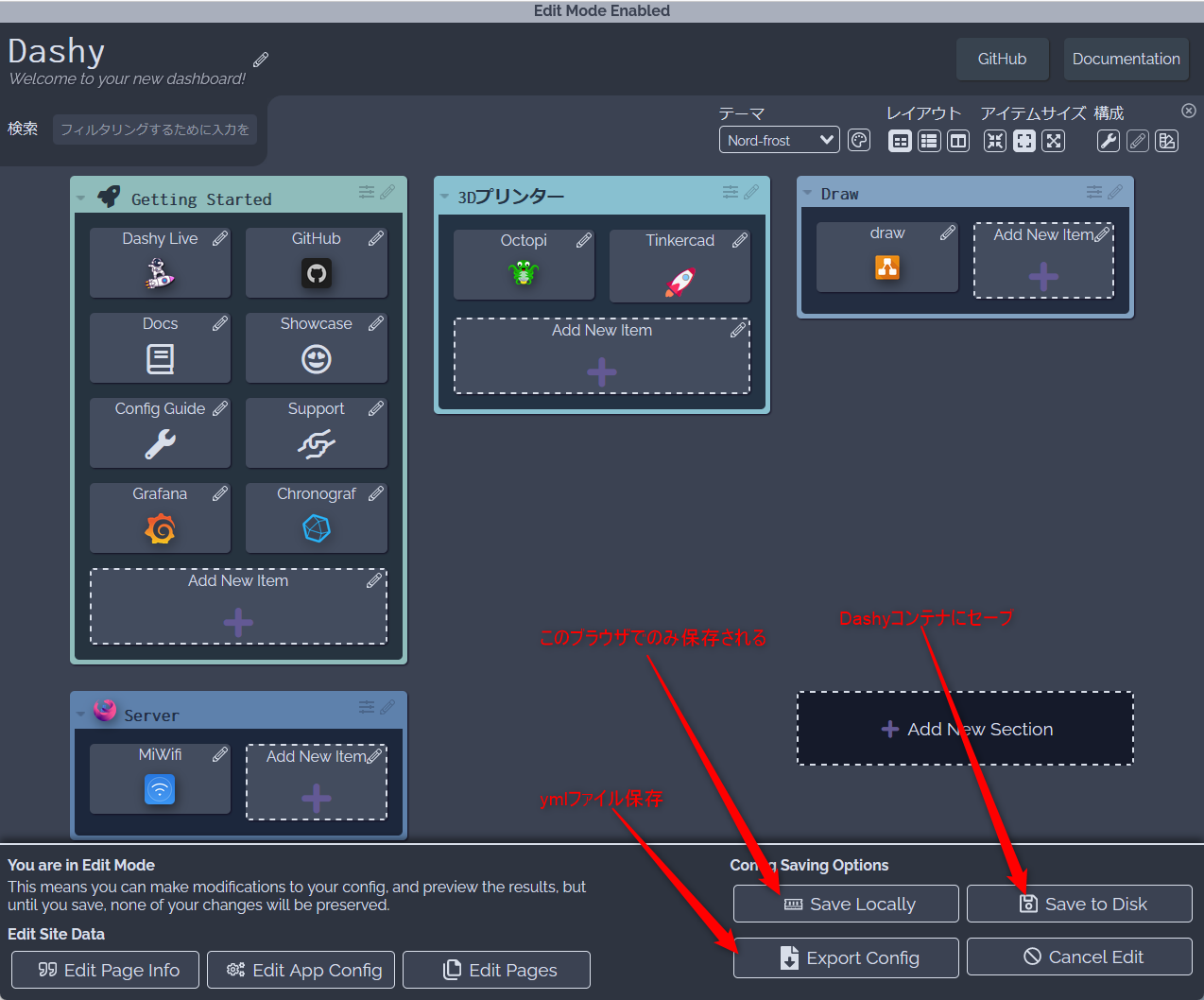
Task: Set item size to small
Action: click(x=995, y=141)
